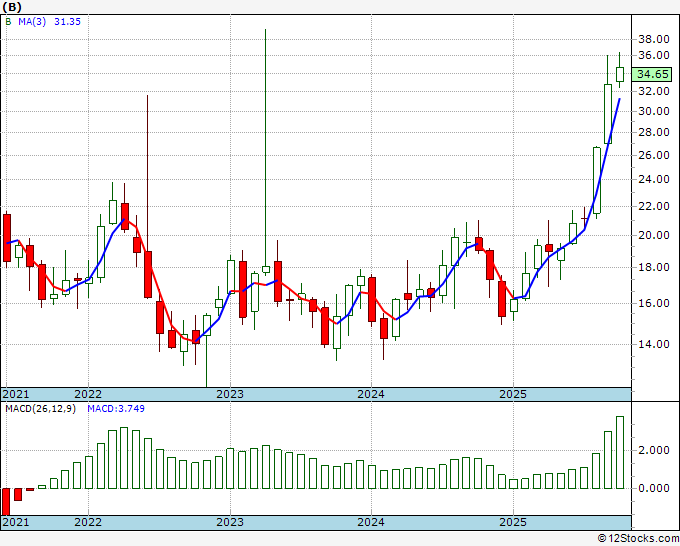Click the 2.000 MACD axis label
Image resolution: width=680 pixels, height=546 pixels.
[652, 451]
